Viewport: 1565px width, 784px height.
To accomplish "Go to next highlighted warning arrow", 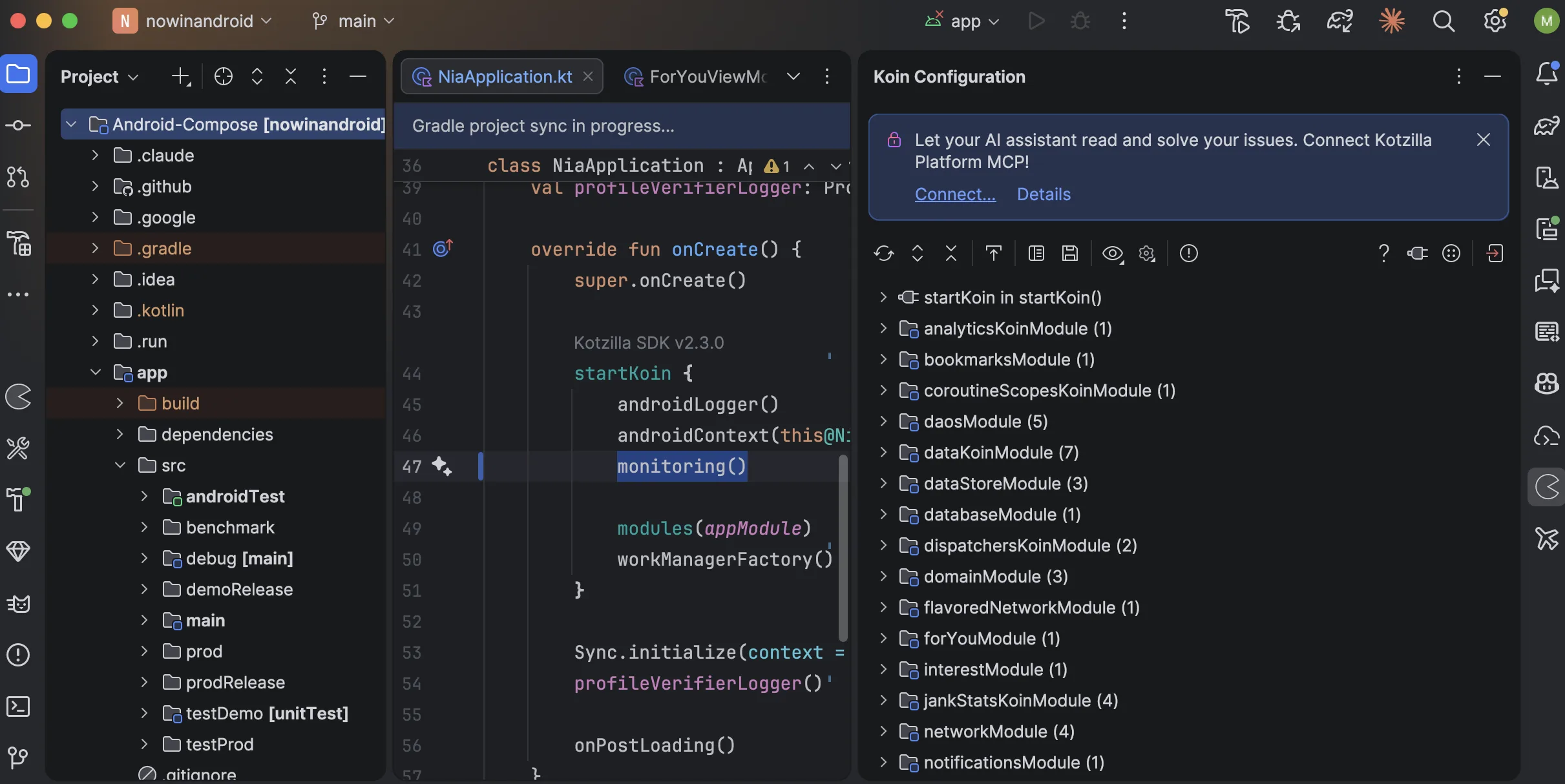I will click(x=835, y=166).
